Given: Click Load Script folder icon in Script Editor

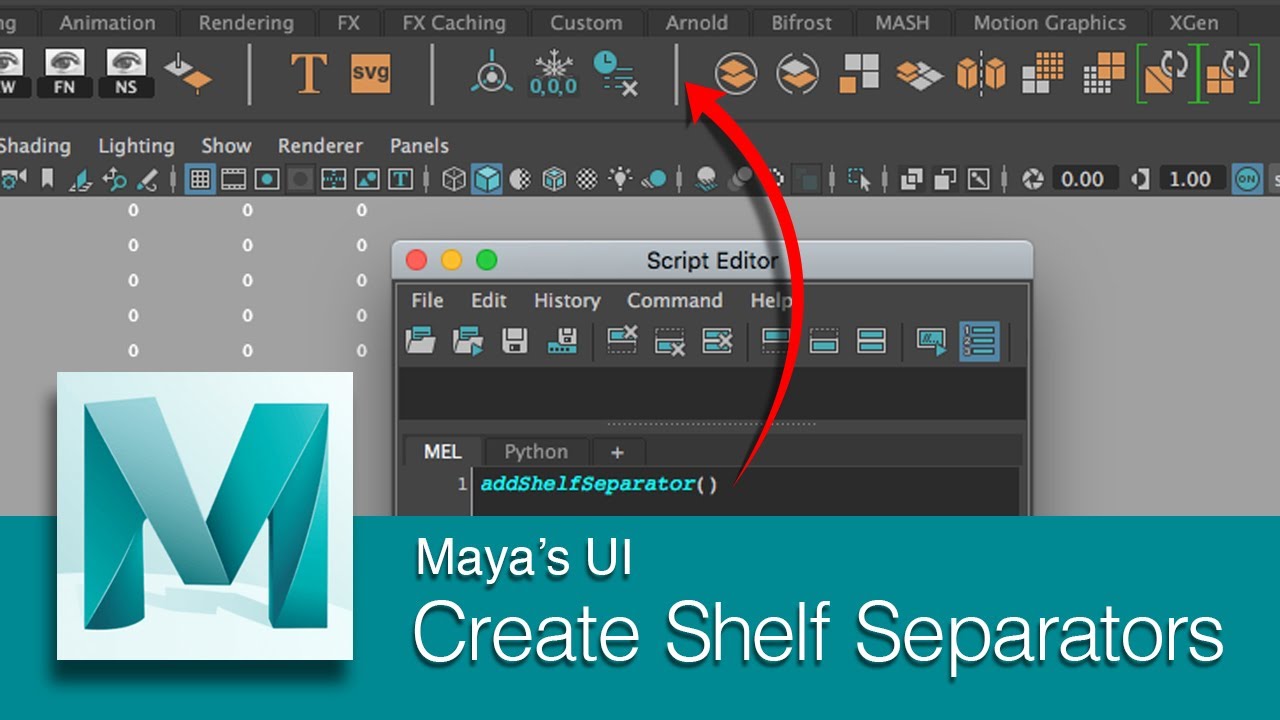Looking at the screenshot, I should point(421,341).
